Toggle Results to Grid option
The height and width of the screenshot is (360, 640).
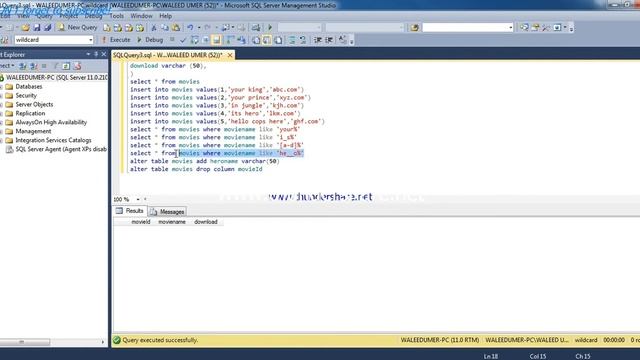click(x=267, y=40)
